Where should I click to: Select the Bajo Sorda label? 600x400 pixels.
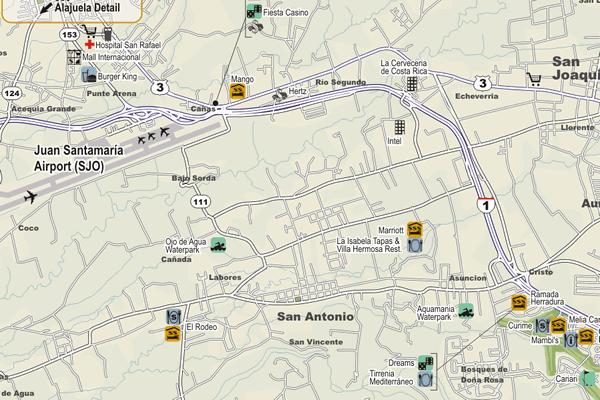click(x=194, y=178)
